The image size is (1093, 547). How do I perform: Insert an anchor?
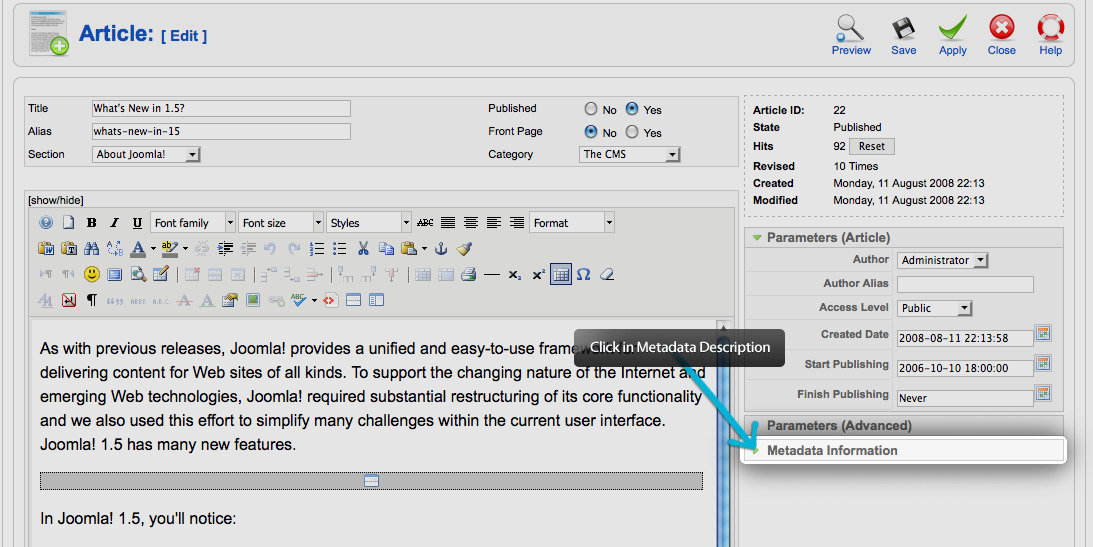441,248
